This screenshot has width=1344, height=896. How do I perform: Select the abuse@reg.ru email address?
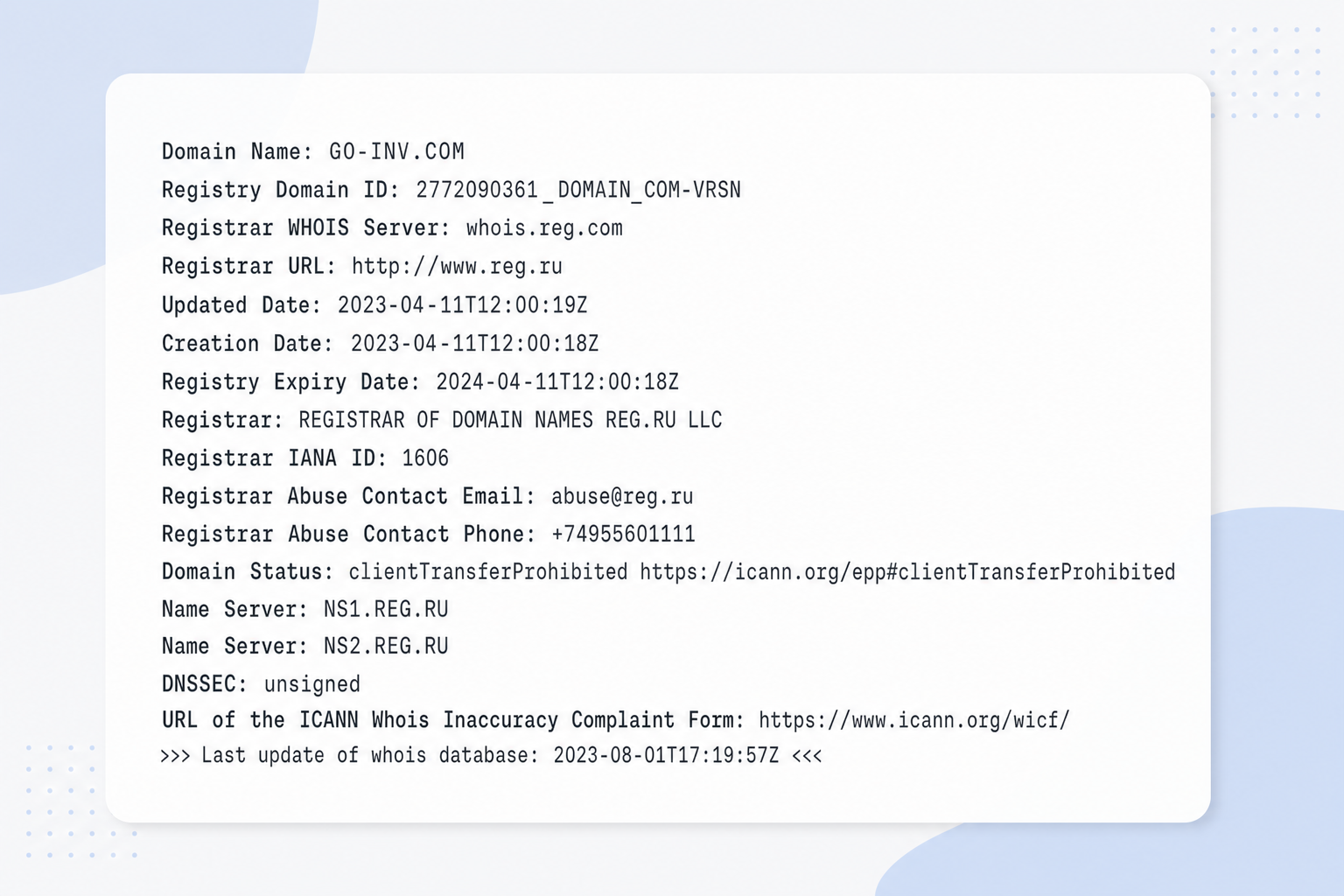[x=622, y=497]
